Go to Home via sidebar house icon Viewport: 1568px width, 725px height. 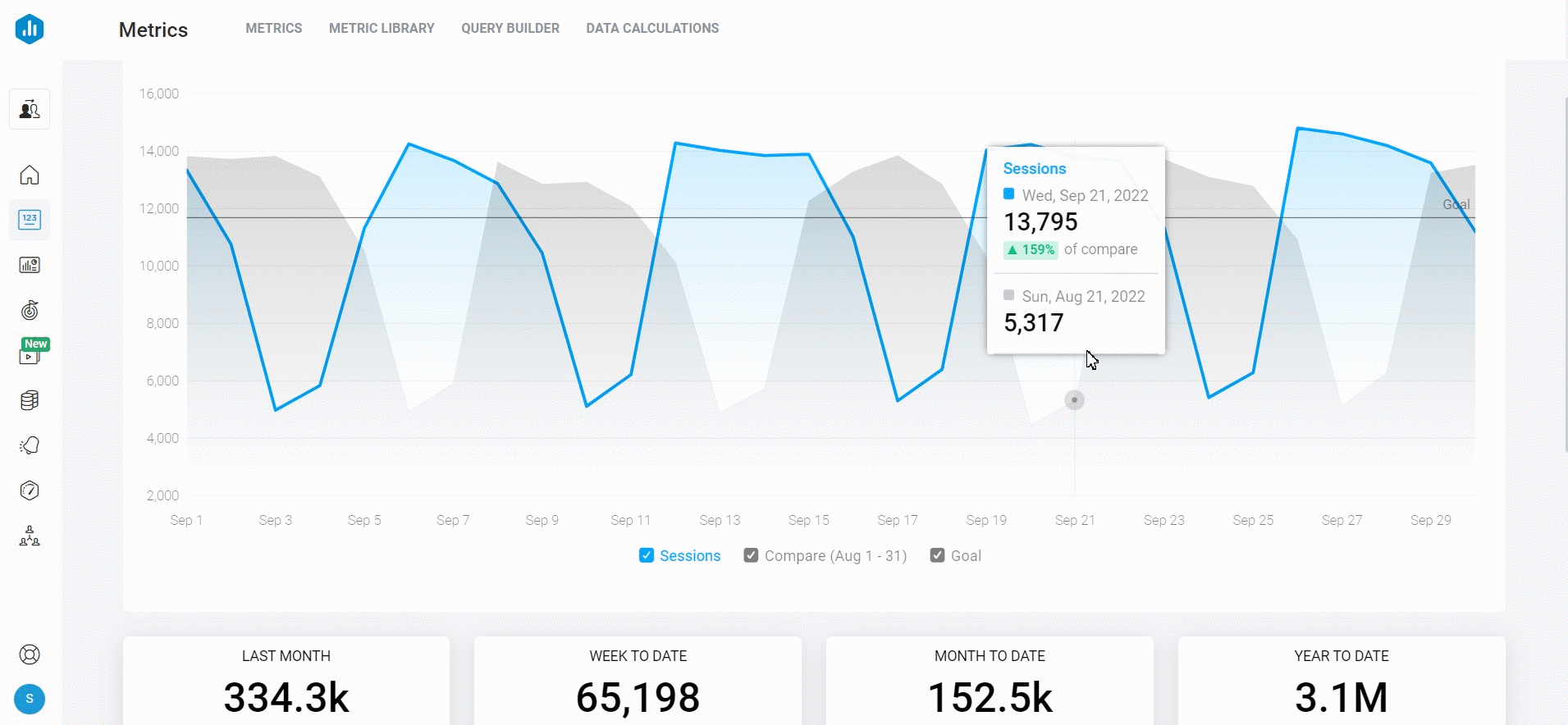(x=30, y=175)
